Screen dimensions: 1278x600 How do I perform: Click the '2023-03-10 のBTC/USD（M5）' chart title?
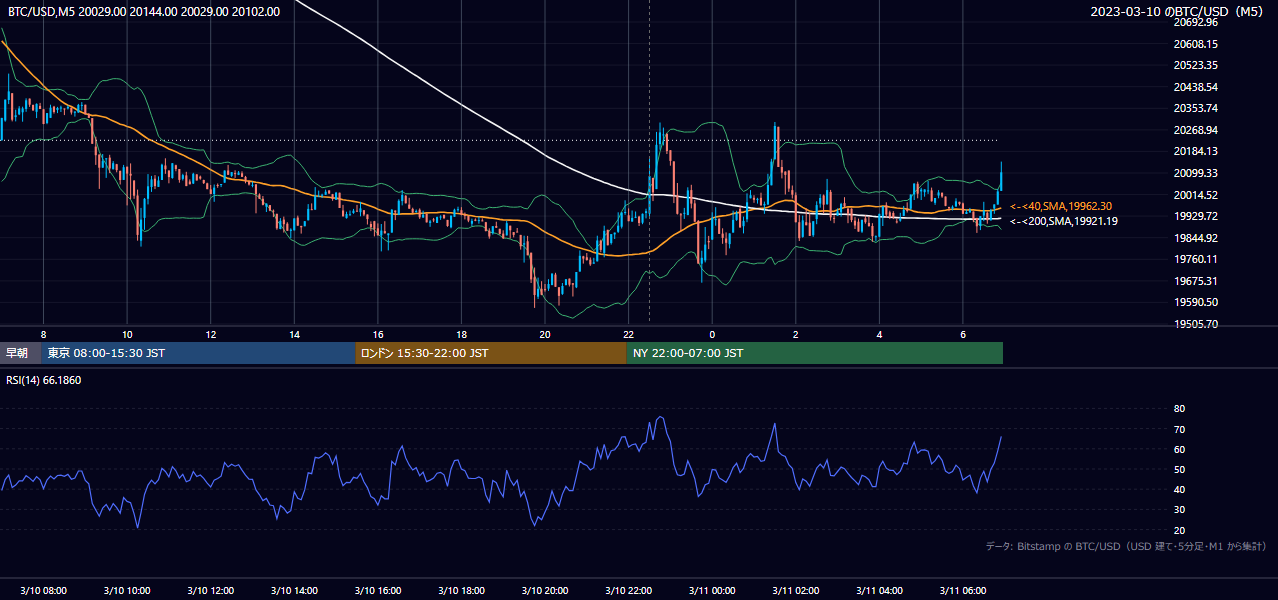[1179, 11]
